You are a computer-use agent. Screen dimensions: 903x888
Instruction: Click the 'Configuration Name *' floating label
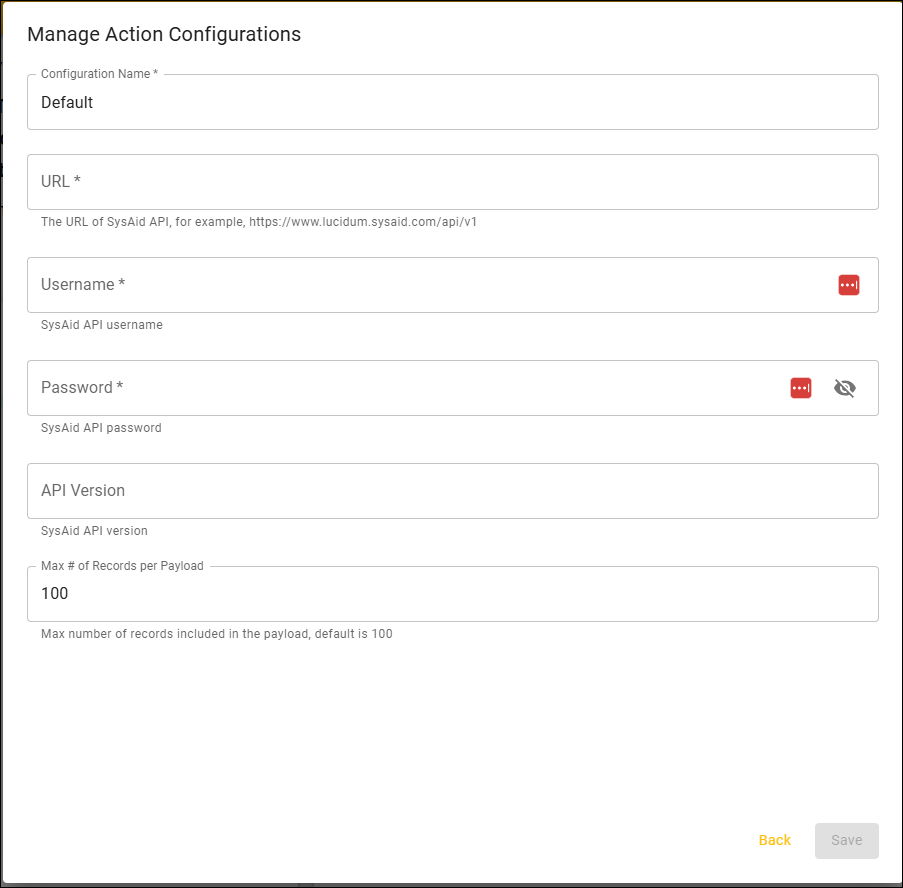point(99,74)
